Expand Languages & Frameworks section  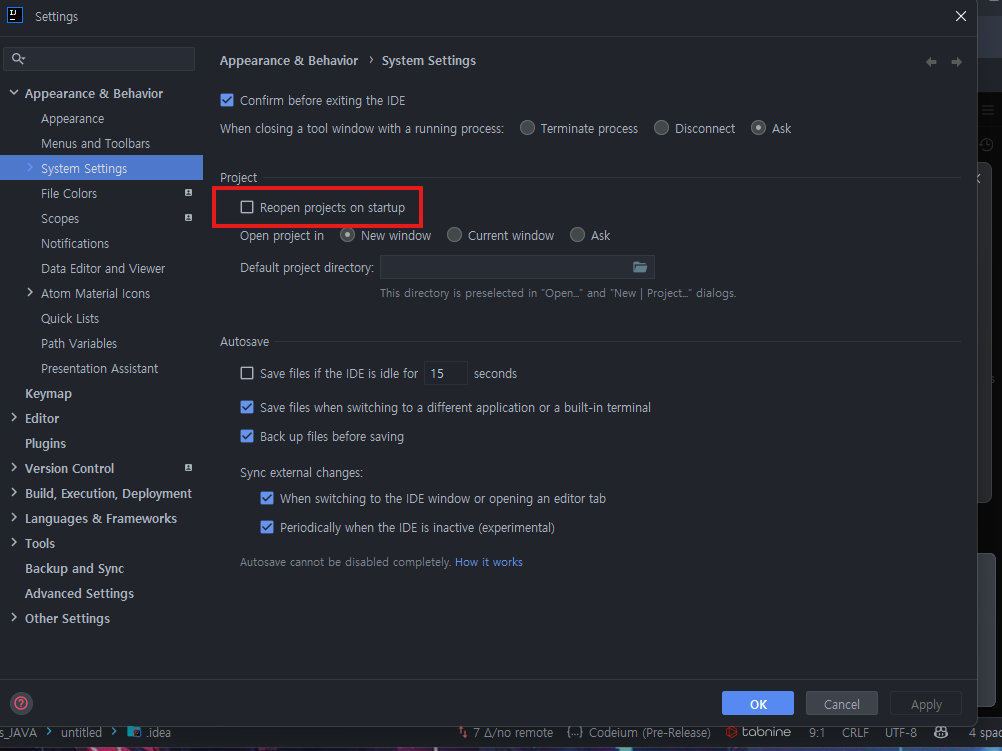click(x=14, y=517)
